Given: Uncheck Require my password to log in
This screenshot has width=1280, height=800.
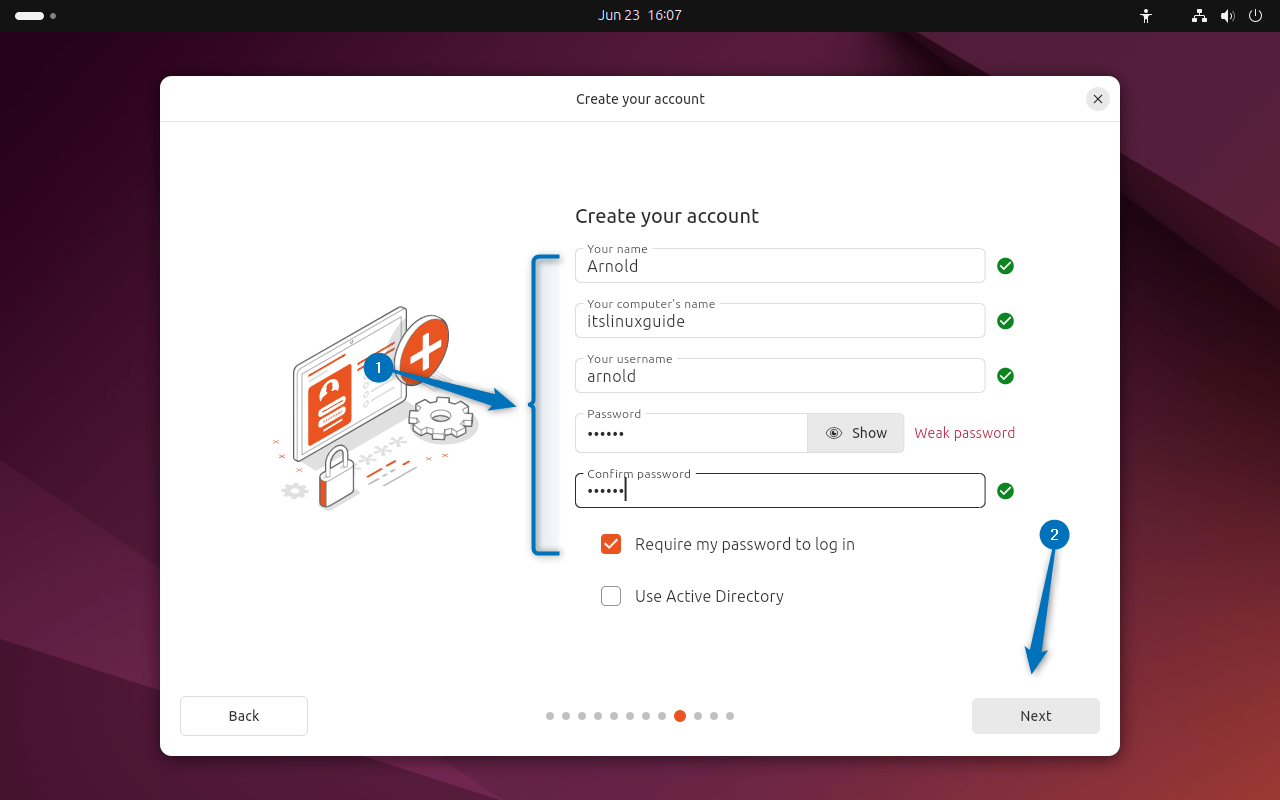Looking at the screenshot, I should [x=611, y=544].
